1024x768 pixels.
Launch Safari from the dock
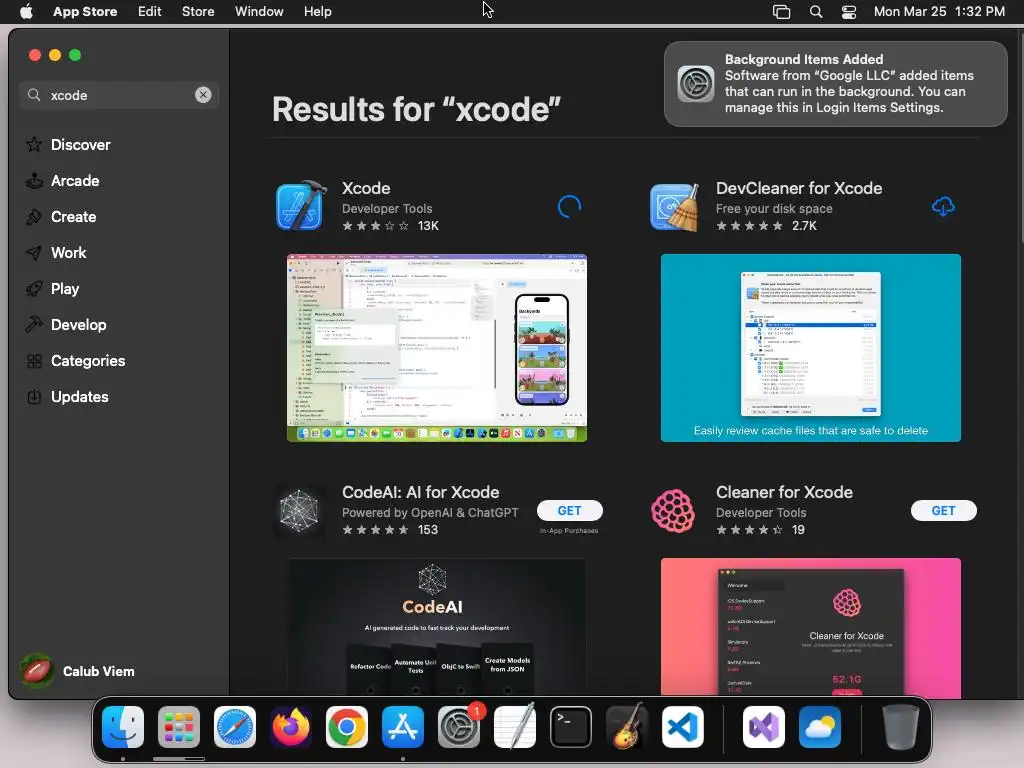point(234,726)
